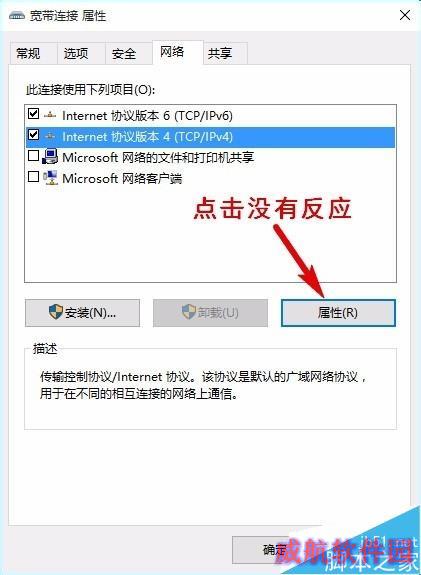The height and width of the screenshot is (575, 421).
Task: Click the network protocol icon next to IPv6
Action: click(50, 116)
